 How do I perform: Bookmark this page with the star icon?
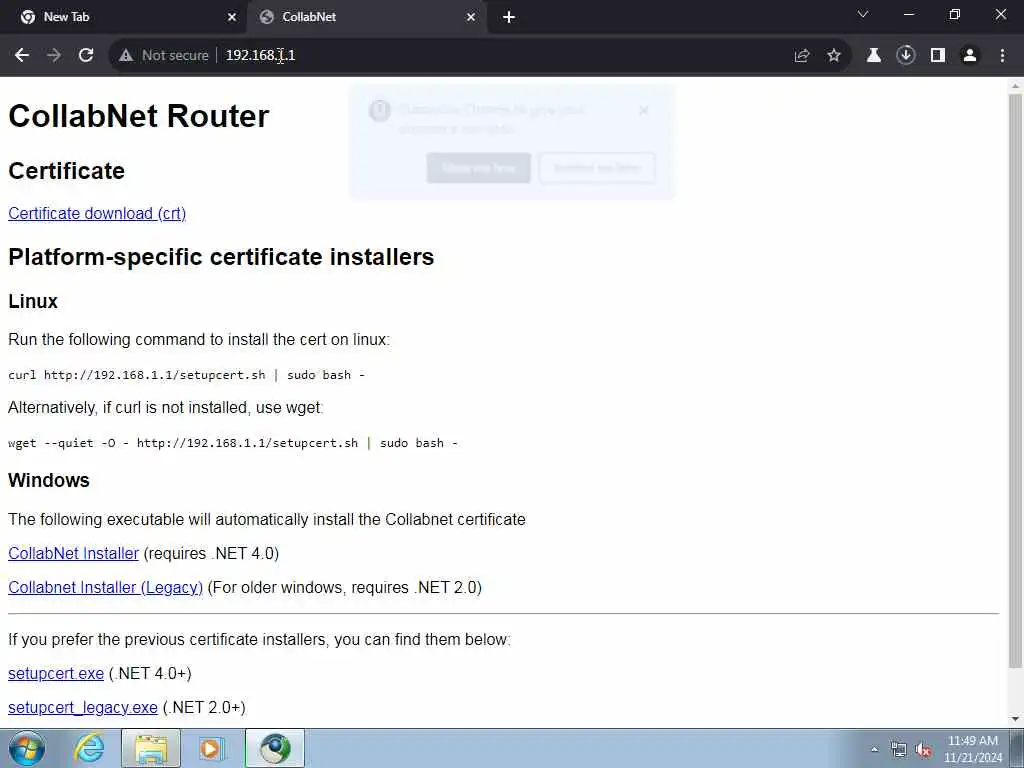pyautogui.click(x=834, y=56)
